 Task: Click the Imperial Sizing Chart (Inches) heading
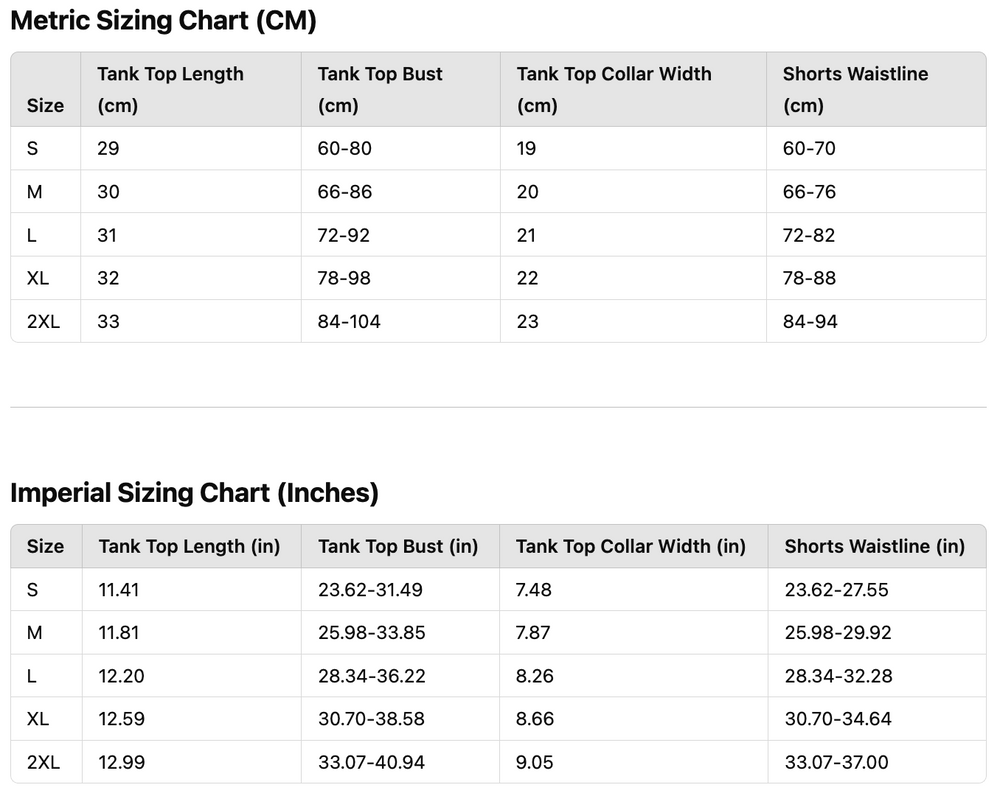[x=194, y=493]
